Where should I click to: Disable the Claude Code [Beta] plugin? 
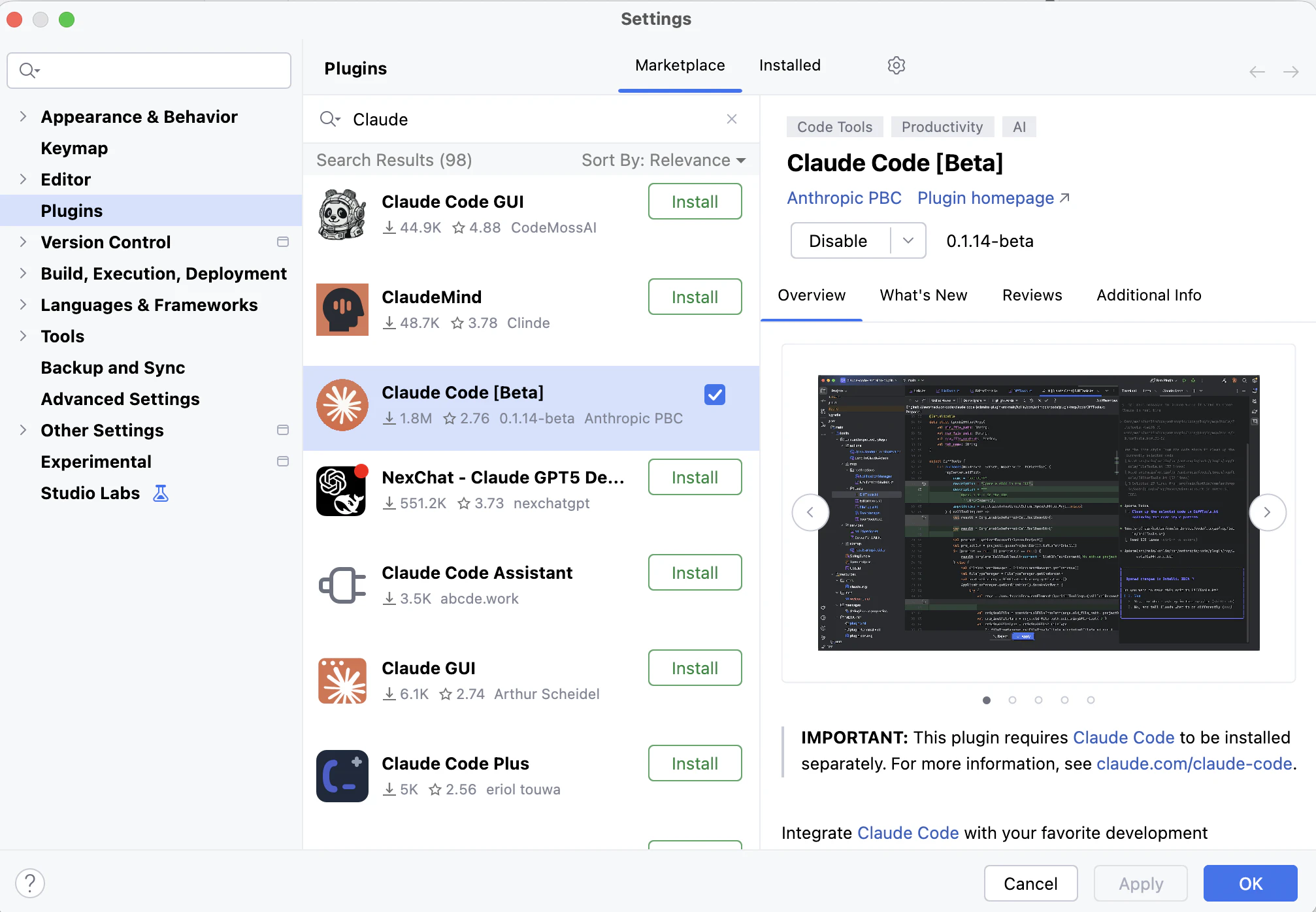pos(840,240)
